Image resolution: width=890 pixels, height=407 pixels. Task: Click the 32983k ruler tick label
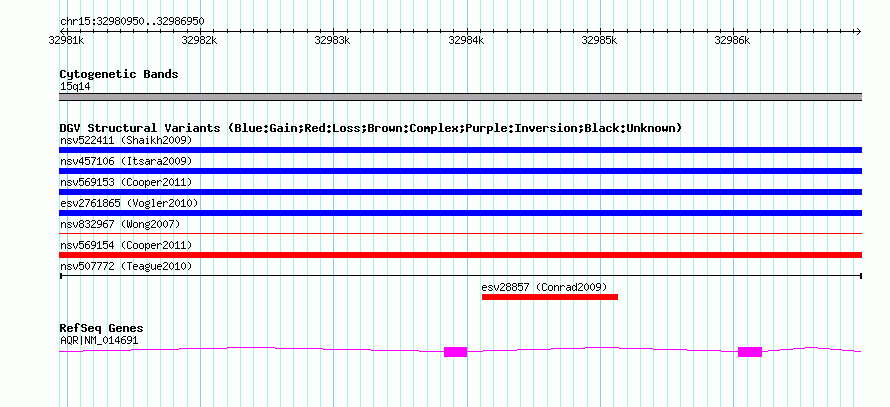(x=333, y=40)
